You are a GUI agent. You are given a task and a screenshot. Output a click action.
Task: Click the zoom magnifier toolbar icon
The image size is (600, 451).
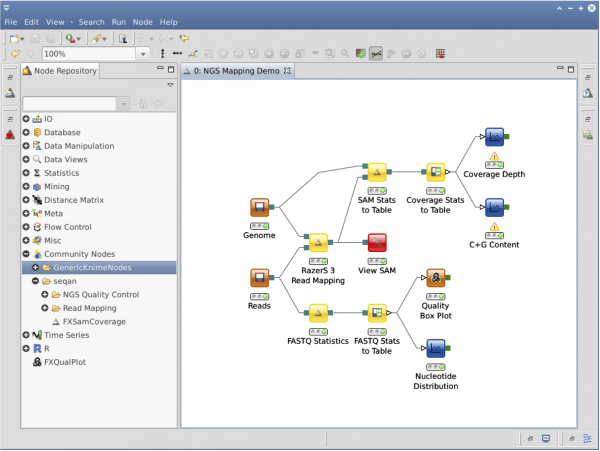pos(345,54)
